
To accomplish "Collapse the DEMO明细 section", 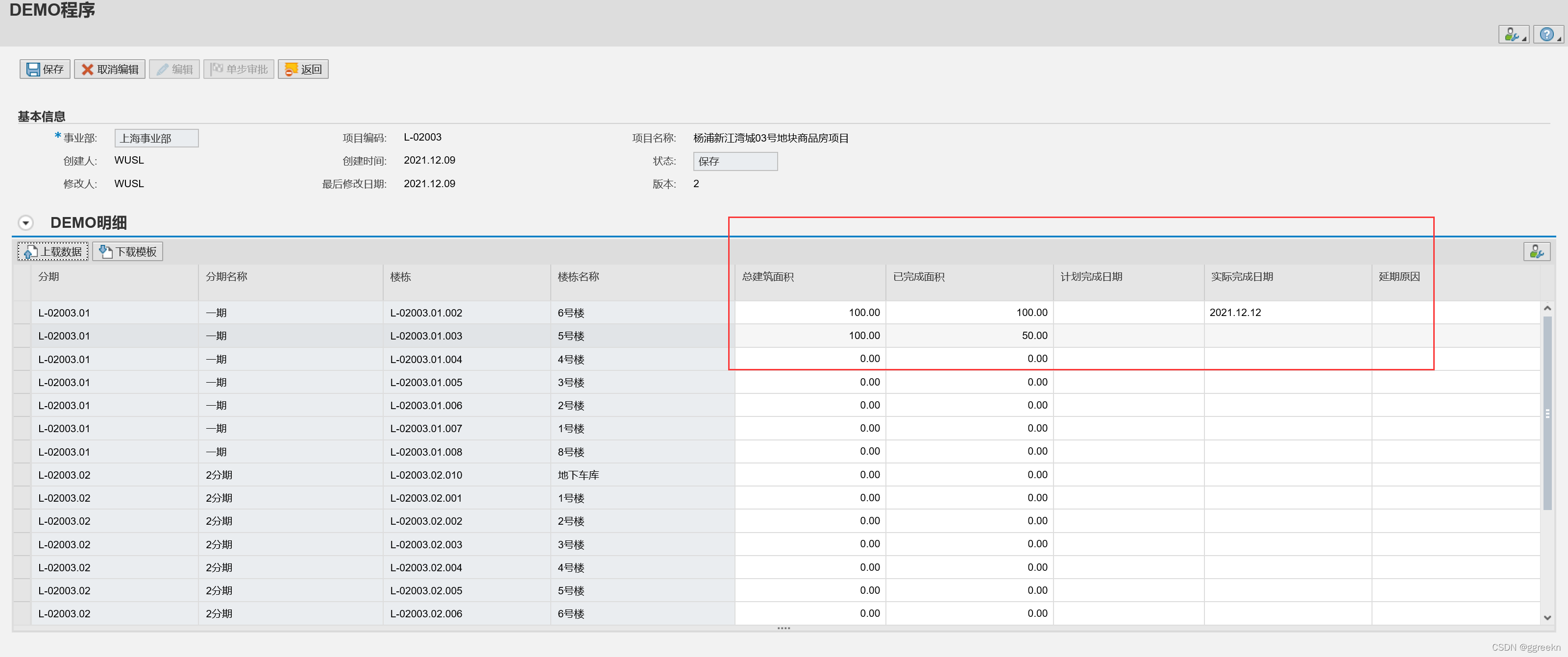I will (25, 222).
